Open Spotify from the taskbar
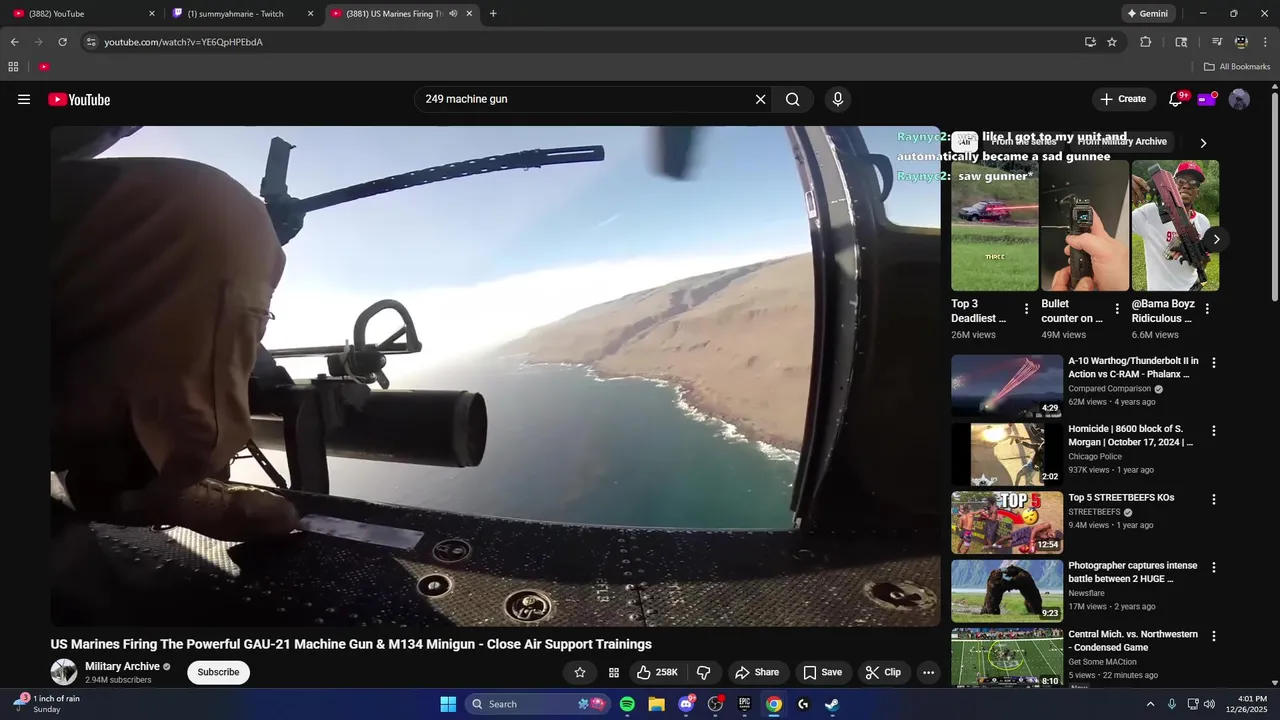Screen dimensions: 1280x720 tap(627, 704)
